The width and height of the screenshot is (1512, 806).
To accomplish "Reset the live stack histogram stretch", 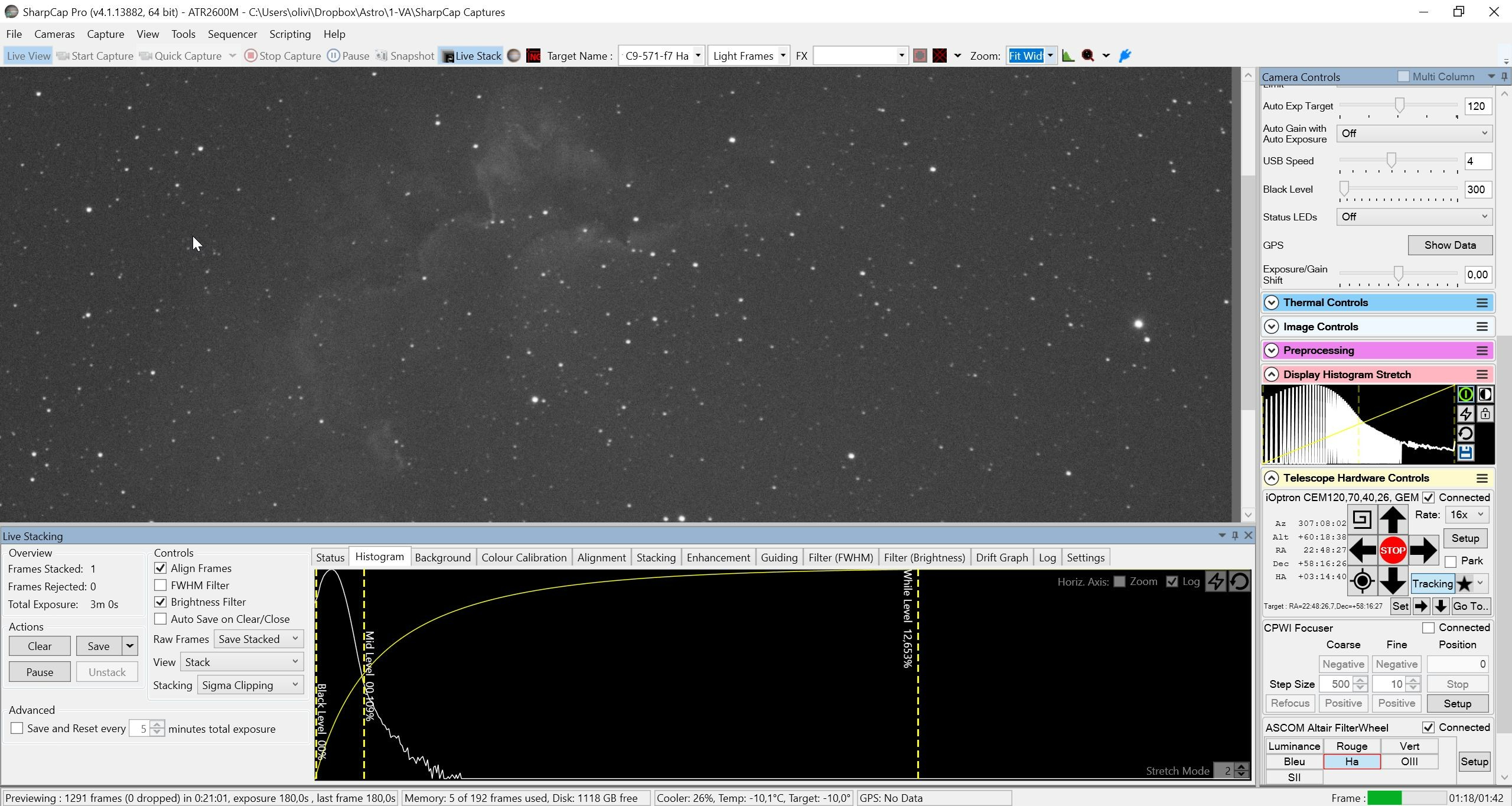I will tap(1239, 581).
